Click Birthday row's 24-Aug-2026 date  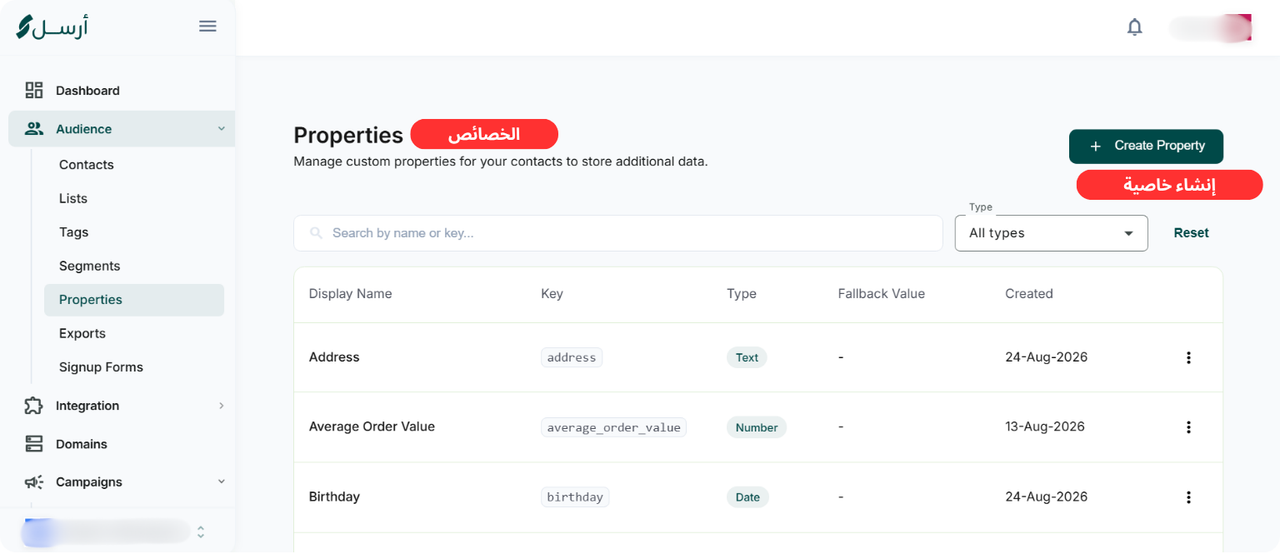point(1046,497)
